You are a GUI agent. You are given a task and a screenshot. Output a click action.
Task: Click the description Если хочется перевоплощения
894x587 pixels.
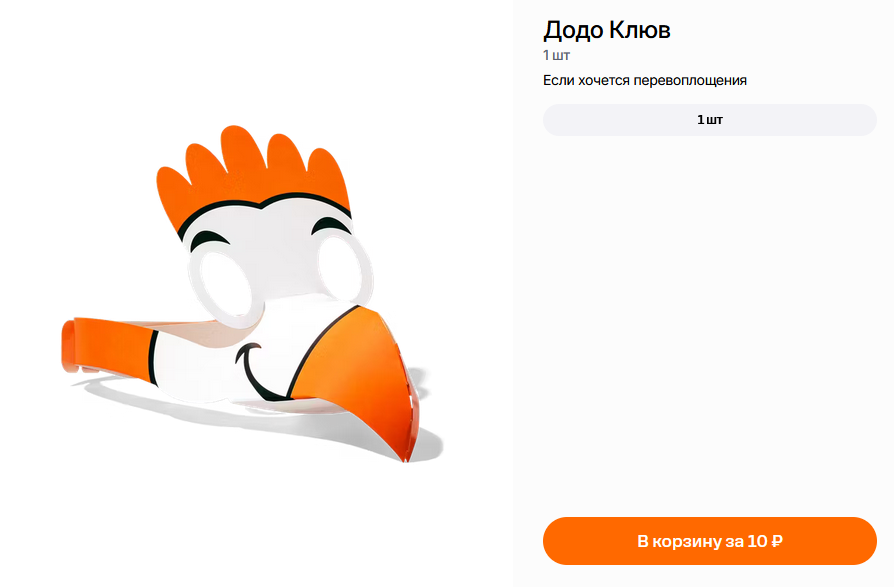(645, 80)
